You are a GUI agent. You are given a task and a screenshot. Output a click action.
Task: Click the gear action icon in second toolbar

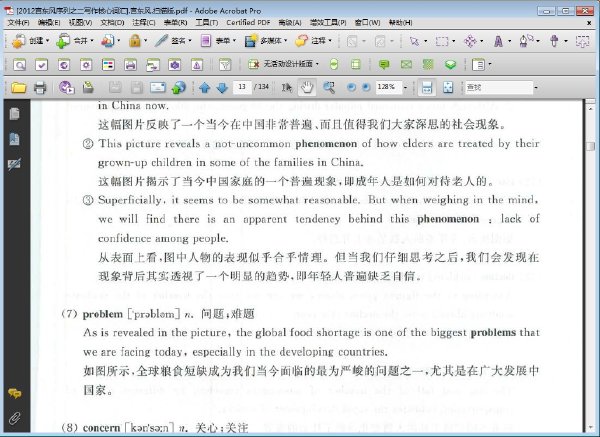click(86, 65)
